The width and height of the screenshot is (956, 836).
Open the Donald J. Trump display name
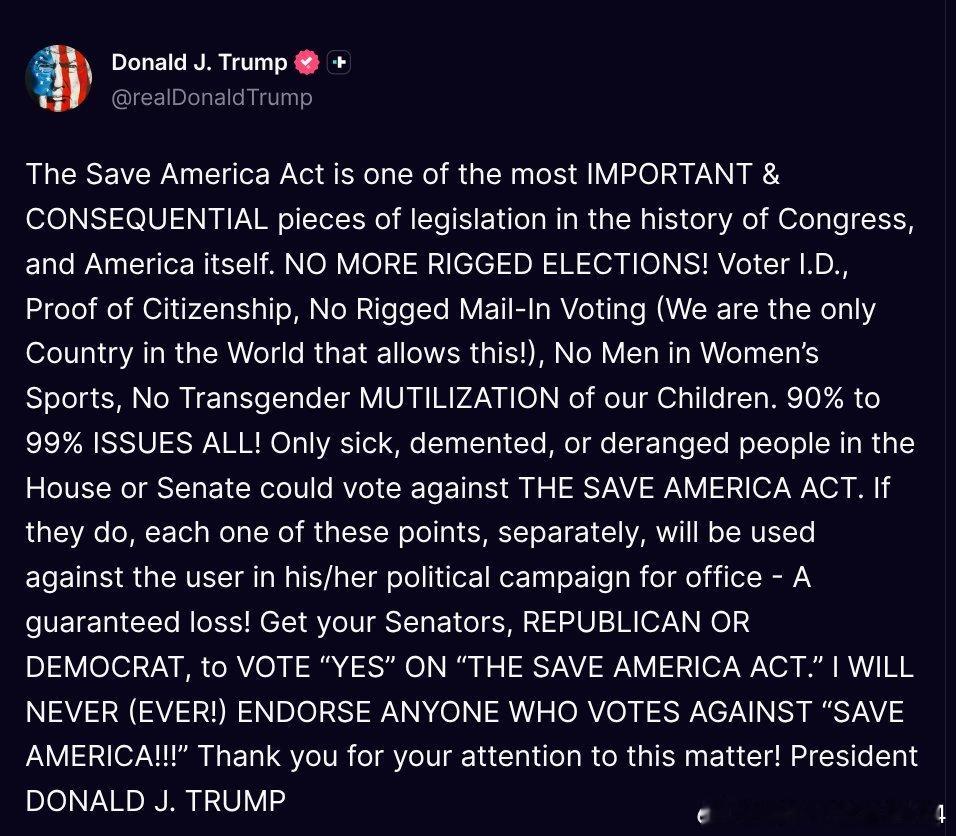199,62
